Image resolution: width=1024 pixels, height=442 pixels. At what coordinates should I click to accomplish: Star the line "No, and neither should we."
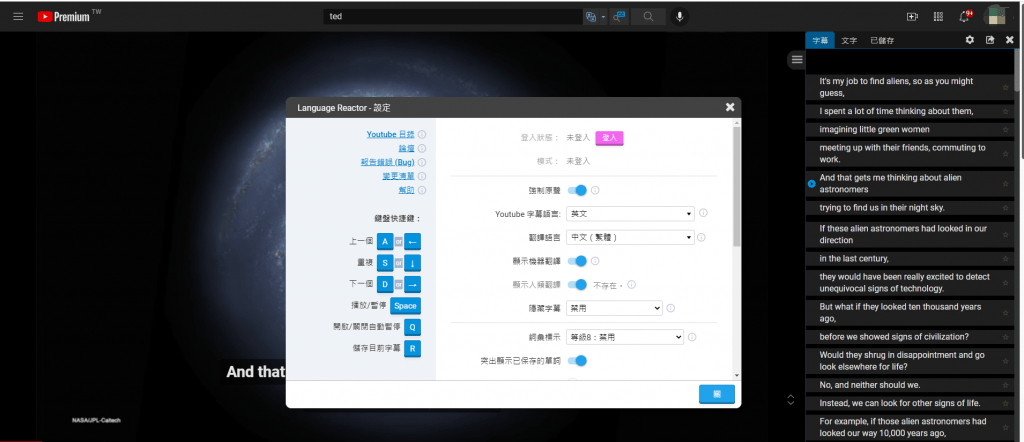click(1005, 385)
